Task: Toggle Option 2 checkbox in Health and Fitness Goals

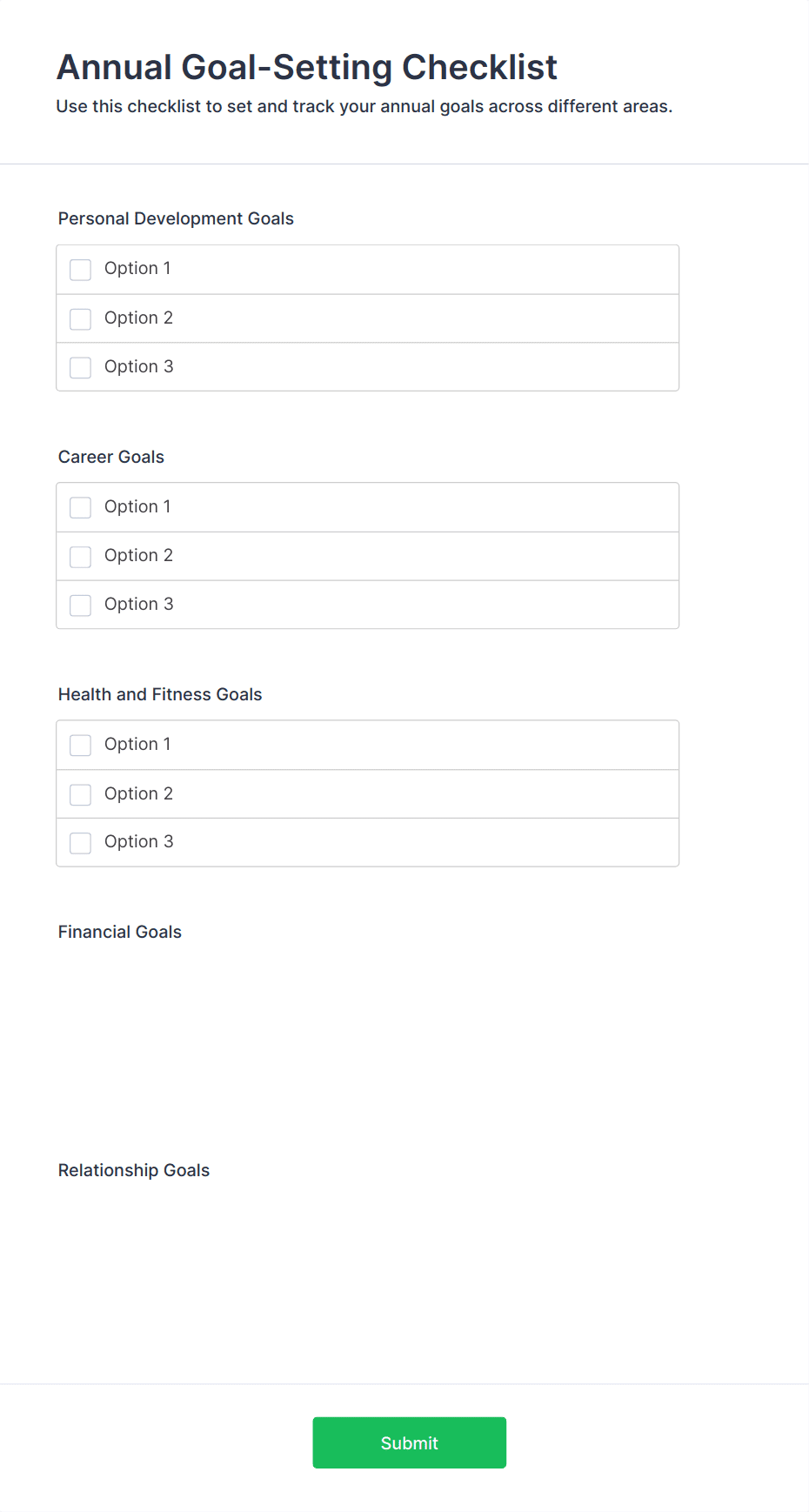Action: [x=81, y=795]
